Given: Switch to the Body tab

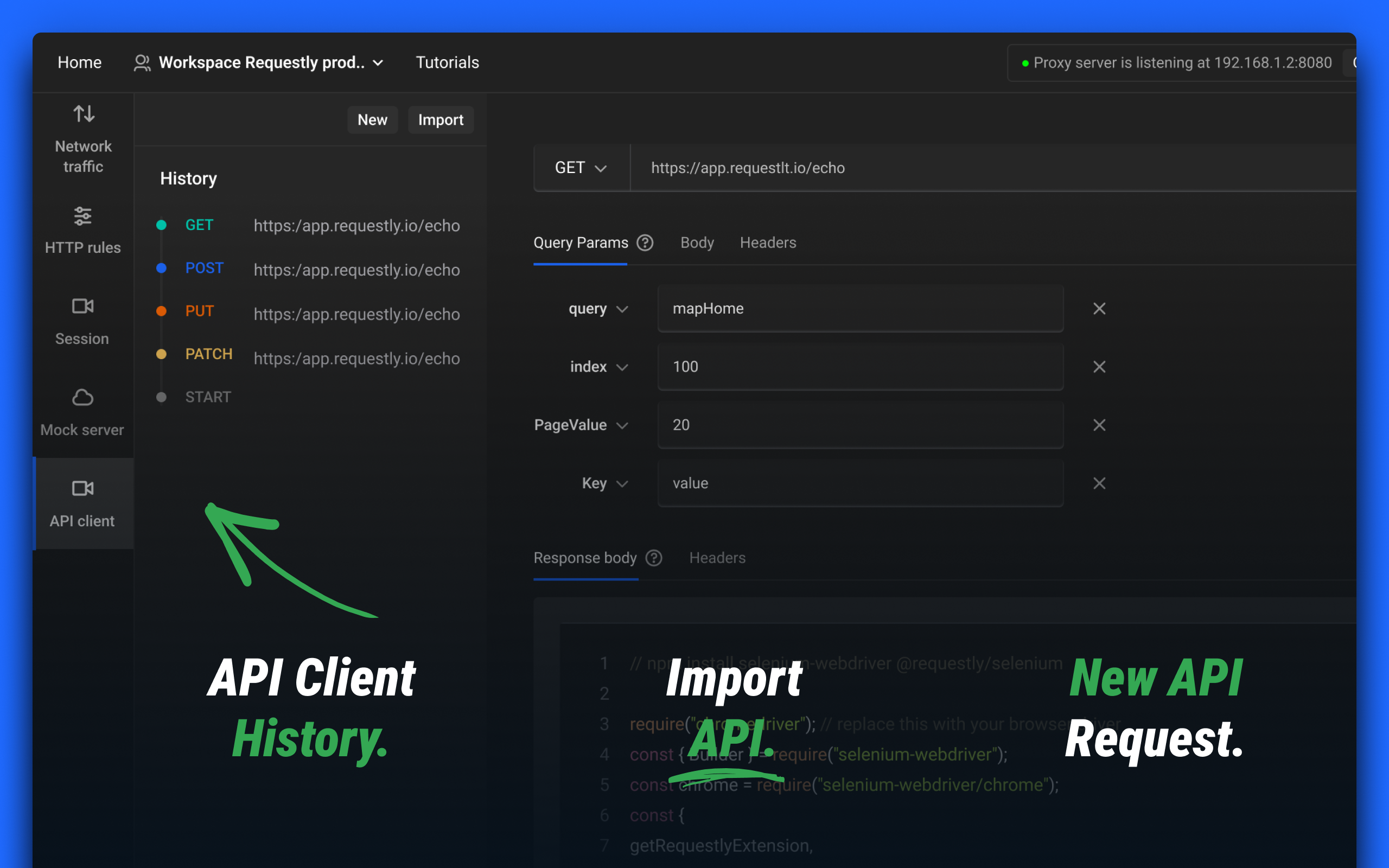Looking at the screenshot, I should click(696, 243).
